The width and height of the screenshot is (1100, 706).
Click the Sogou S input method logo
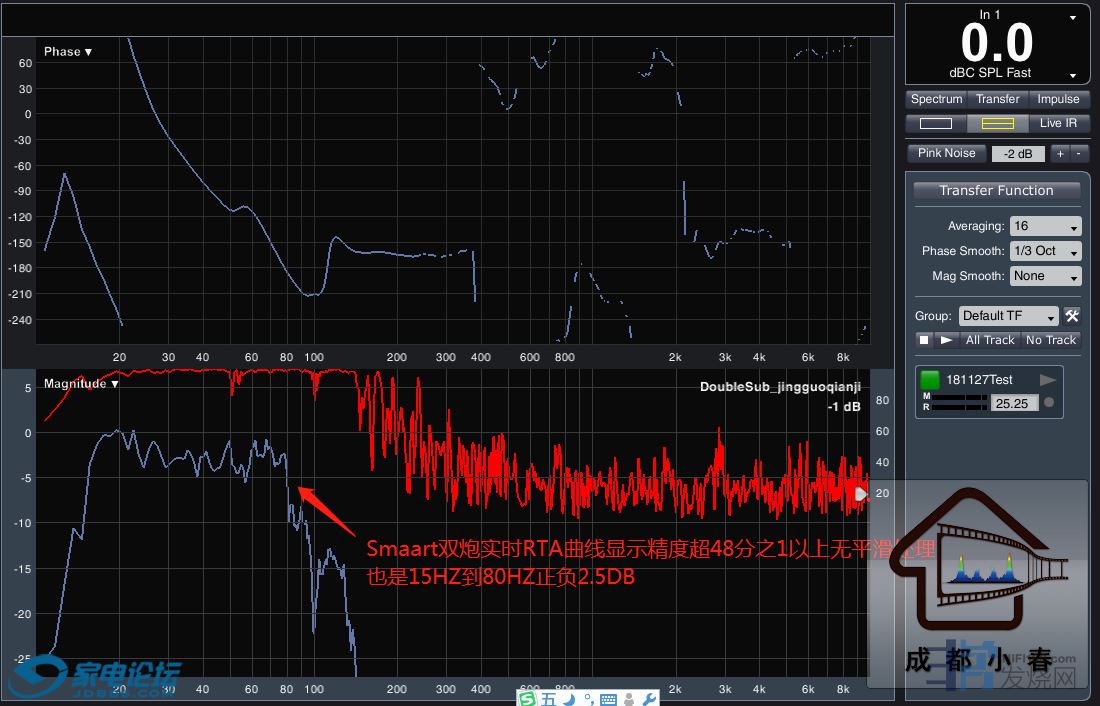pos(527,698)
